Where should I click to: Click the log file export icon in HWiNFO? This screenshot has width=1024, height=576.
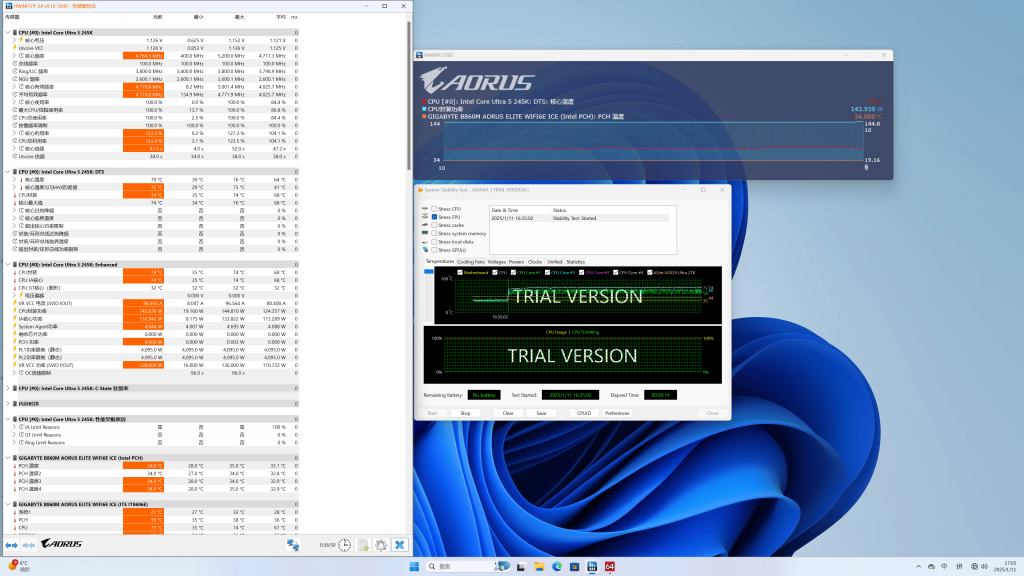coord(363,545)
